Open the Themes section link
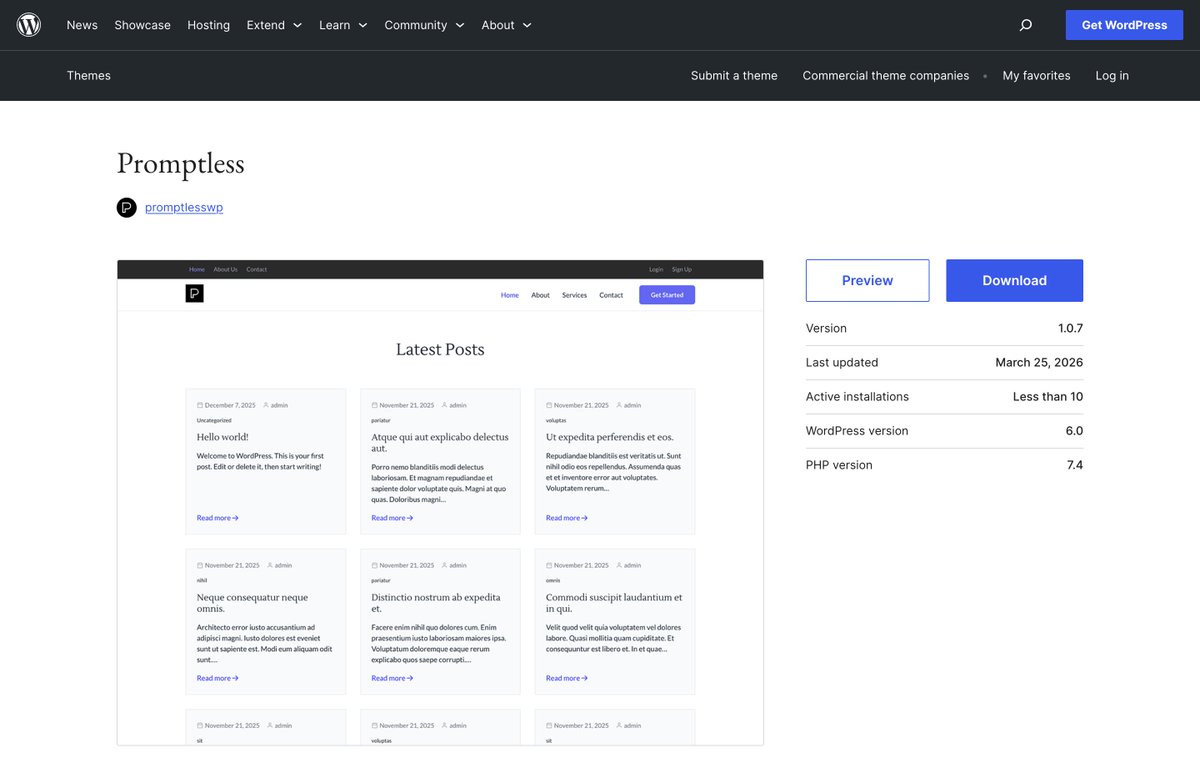The image size is (1200, 783). [89, 76]
